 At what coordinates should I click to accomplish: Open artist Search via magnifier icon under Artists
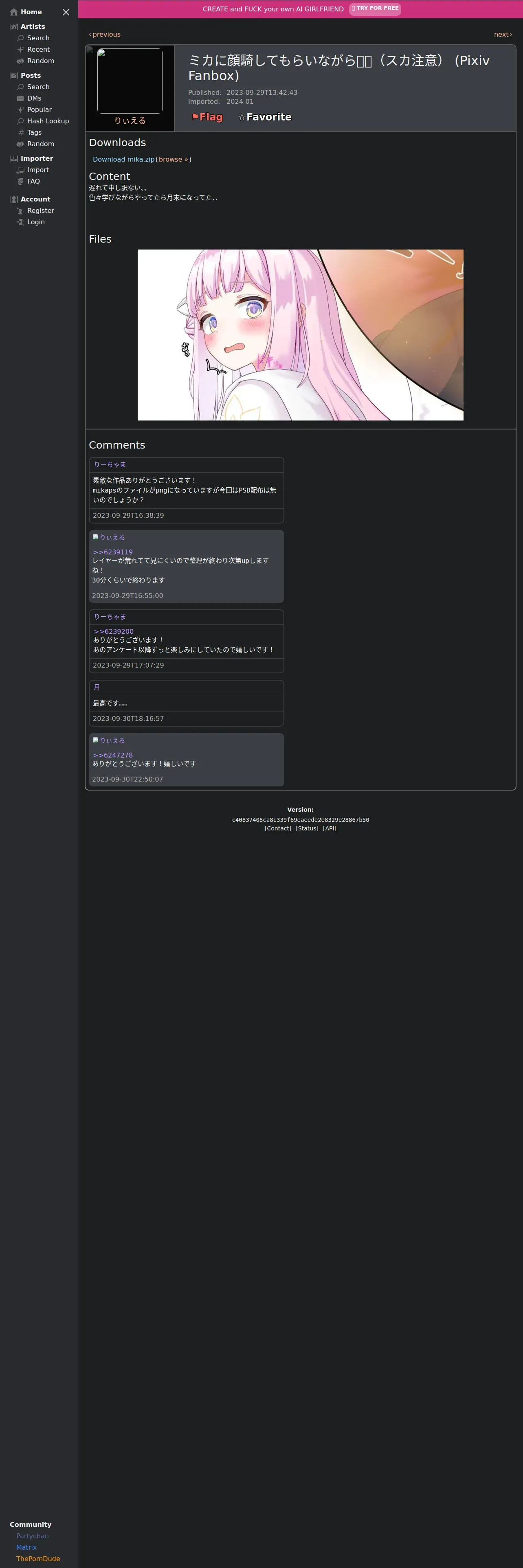point(21,38)
